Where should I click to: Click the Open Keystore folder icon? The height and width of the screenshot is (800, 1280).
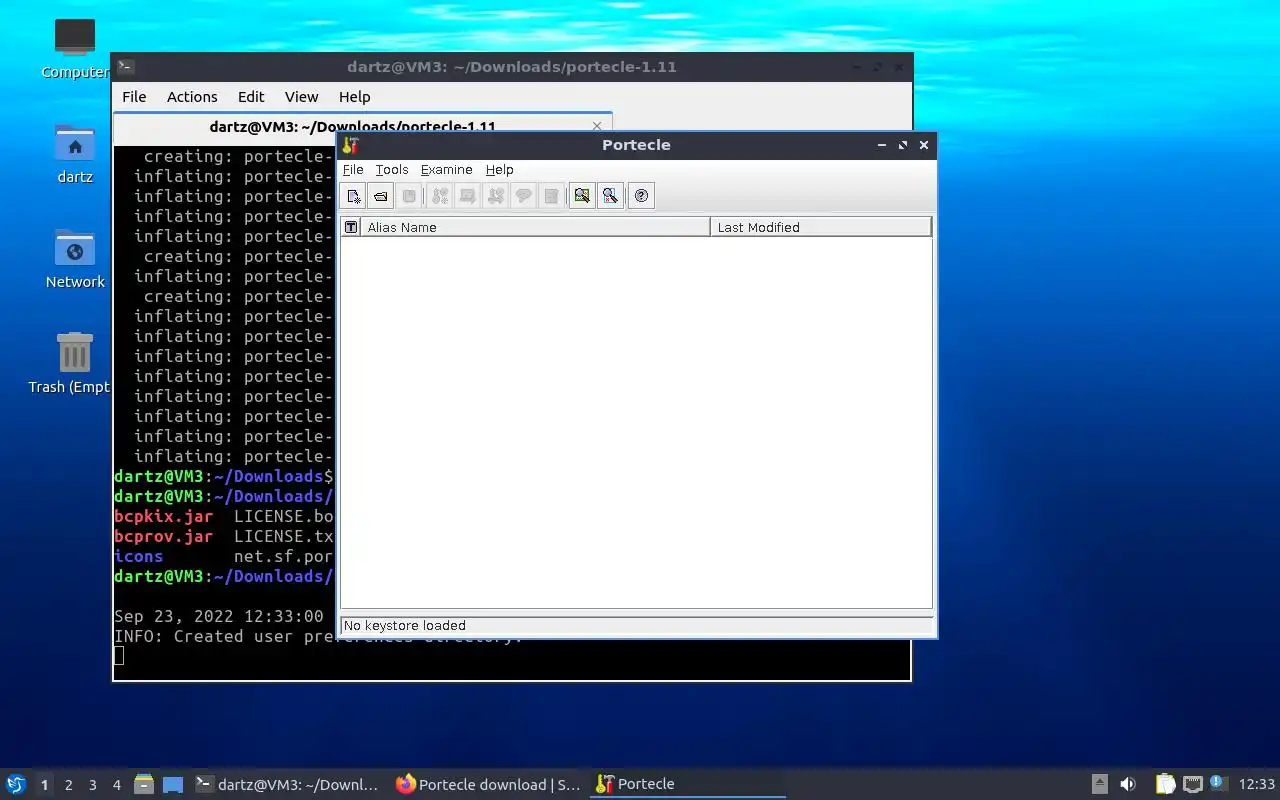(381, 196)
